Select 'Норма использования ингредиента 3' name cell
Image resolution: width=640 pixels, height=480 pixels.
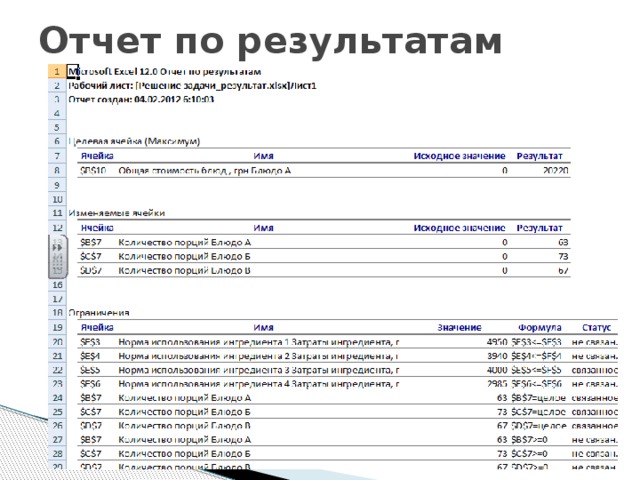click(x=259, y=370)
